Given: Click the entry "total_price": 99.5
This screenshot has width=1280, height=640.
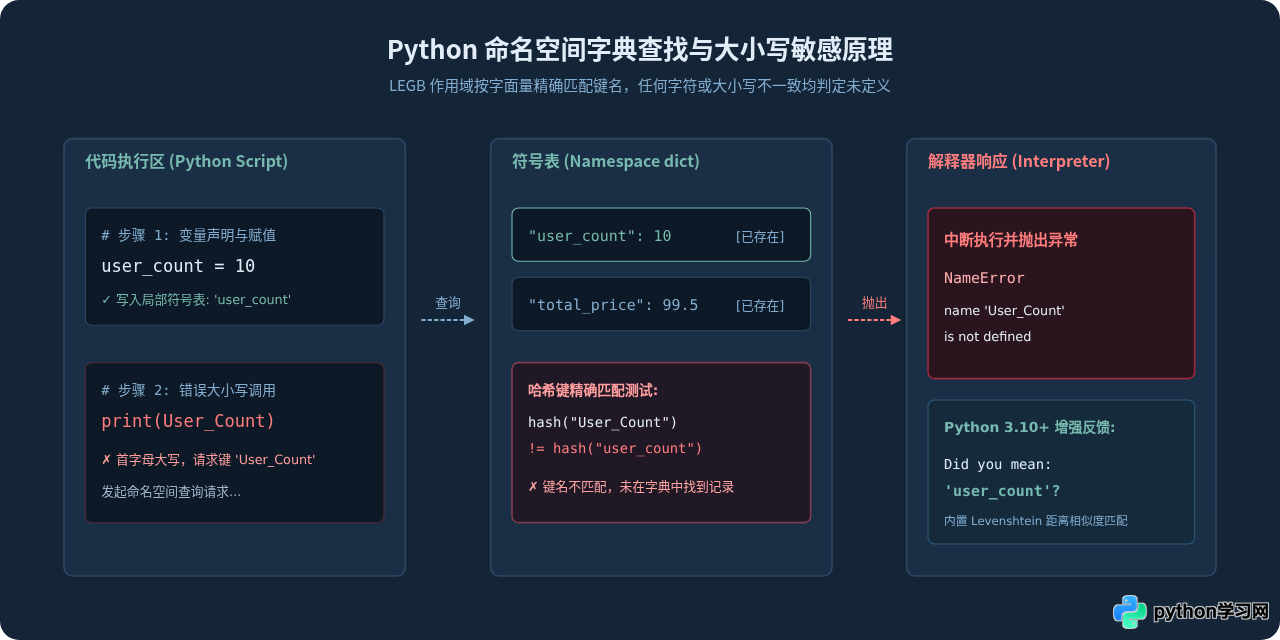Looking at the screenshot, I should click(x=613, y=305).
